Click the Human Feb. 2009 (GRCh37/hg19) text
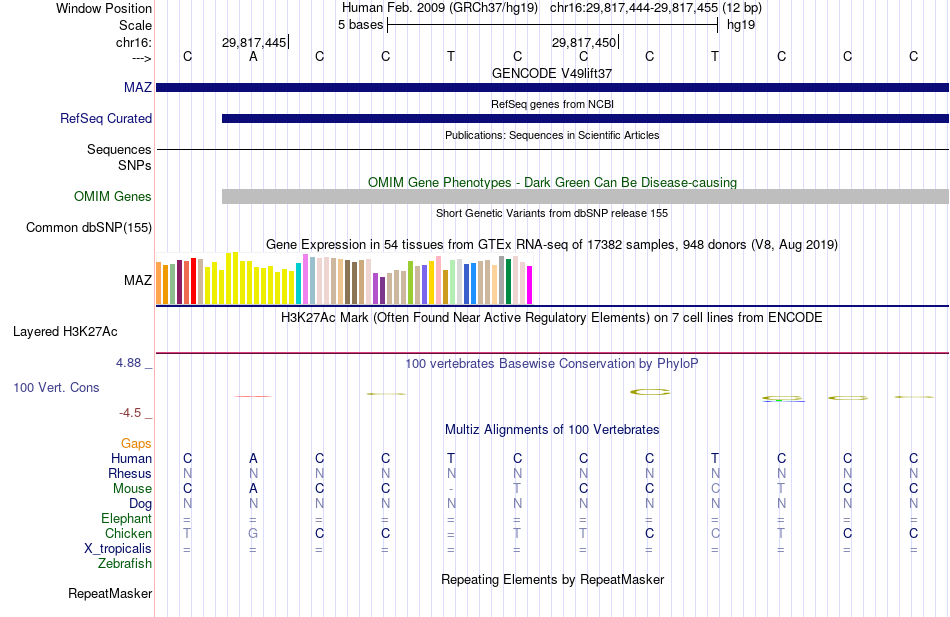950x617 pixels. tap(439, 8)
